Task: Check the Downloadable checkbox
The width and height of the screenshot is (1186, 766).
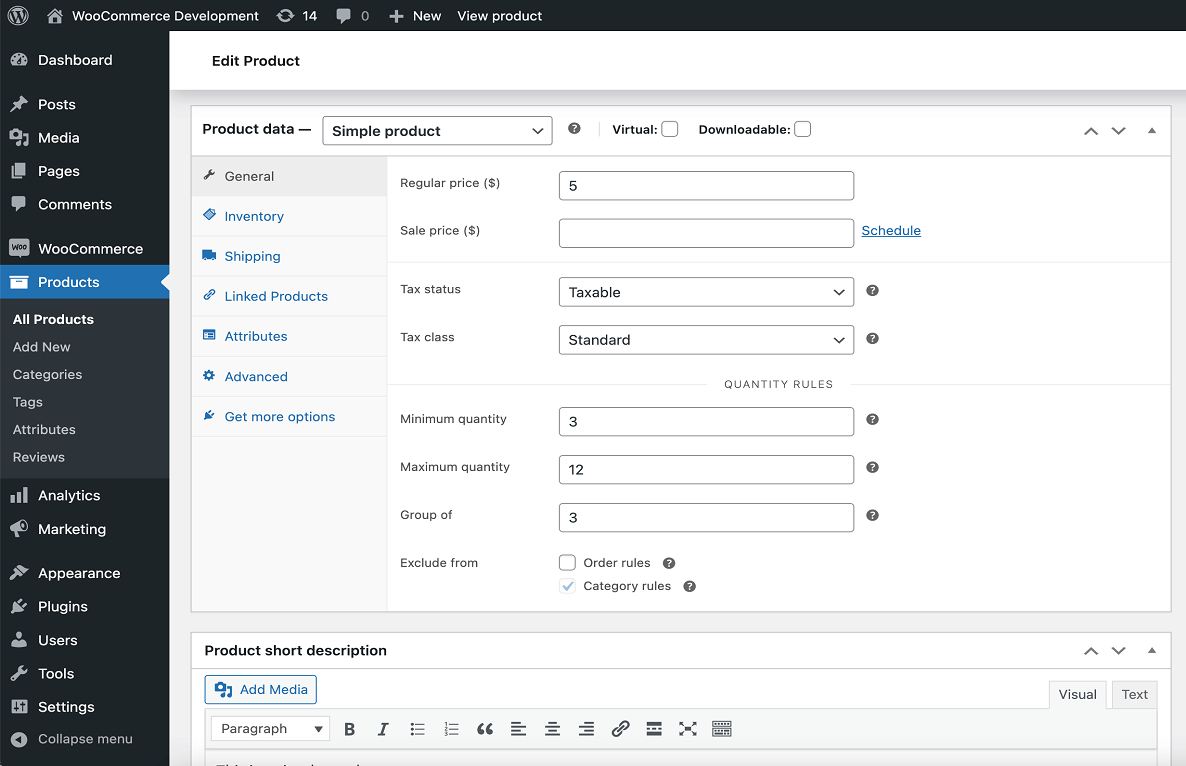Action: point(803,129)
